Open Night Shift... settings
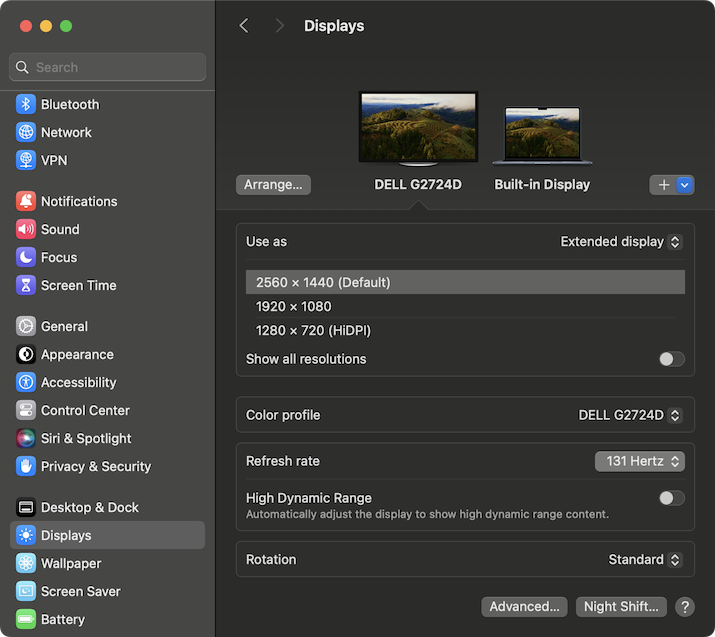Screen dimensions: 715x637 click(621, 607)
